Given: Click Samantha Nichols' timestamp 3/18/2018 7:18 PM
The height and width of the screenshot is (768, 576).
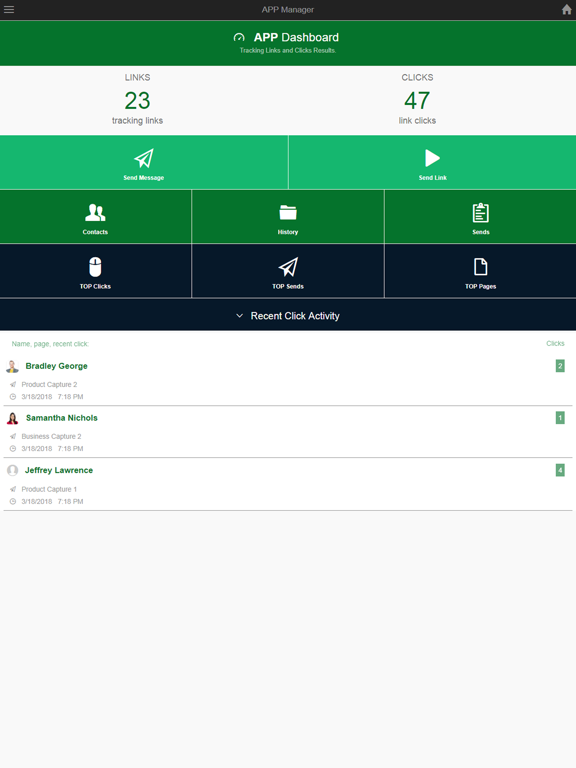Looking at the screenshot, I should [52, 449].
